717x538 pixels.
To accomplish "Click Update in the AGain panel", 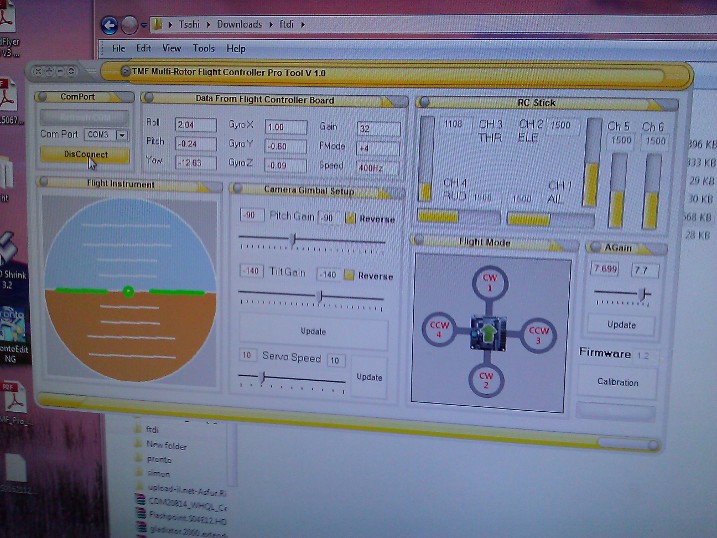I will coord(621,325).
